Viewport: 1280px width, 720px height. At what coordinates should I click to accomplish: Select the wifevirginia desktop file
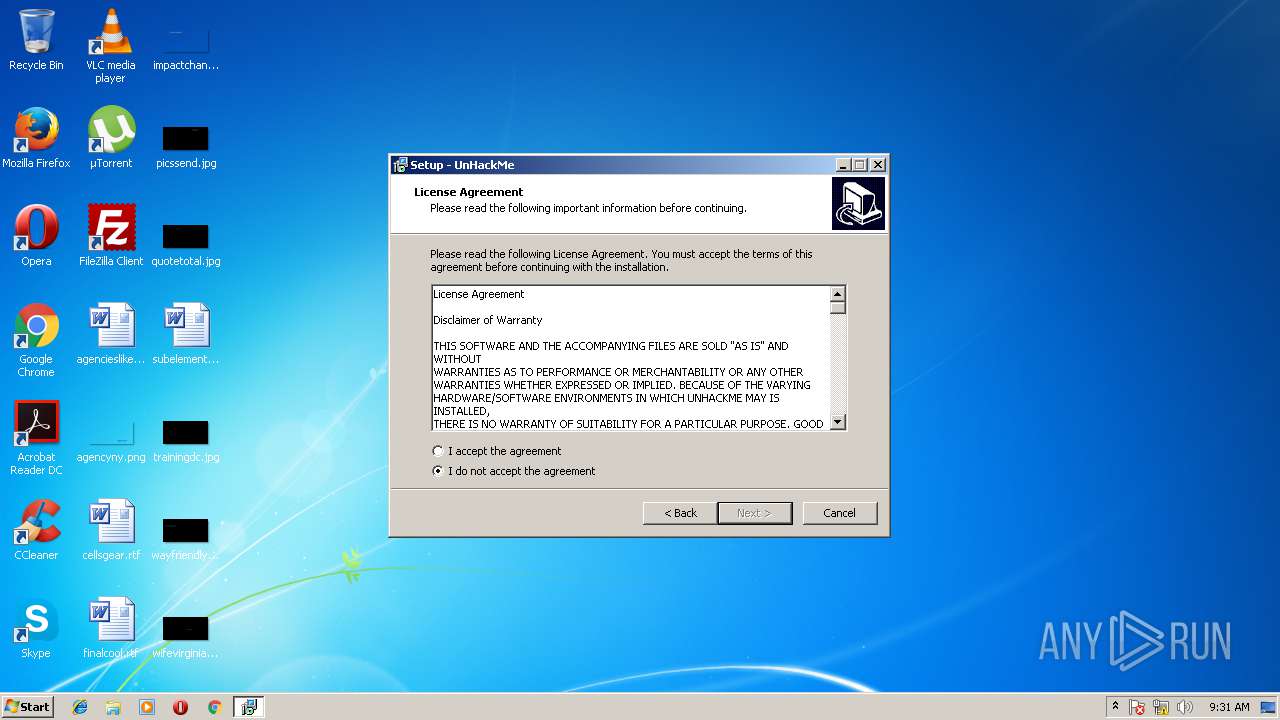click(x=186, y=636)
